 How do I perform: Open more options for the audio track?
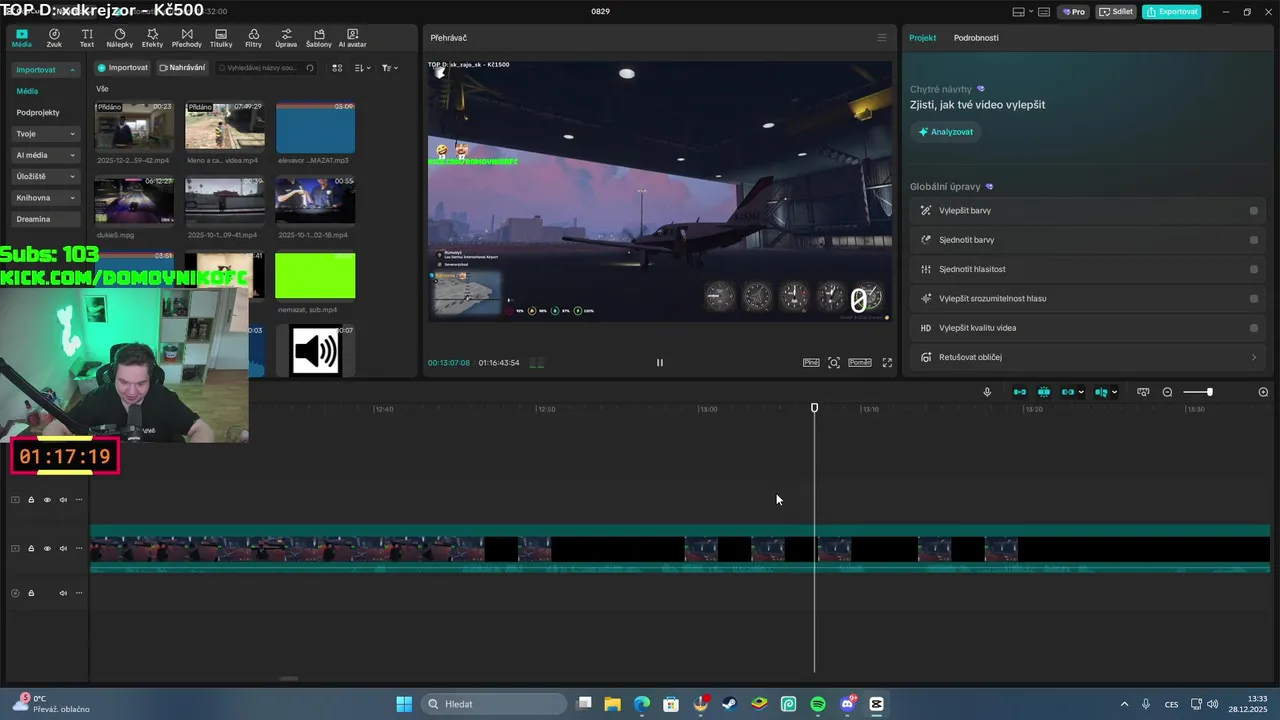79,593
